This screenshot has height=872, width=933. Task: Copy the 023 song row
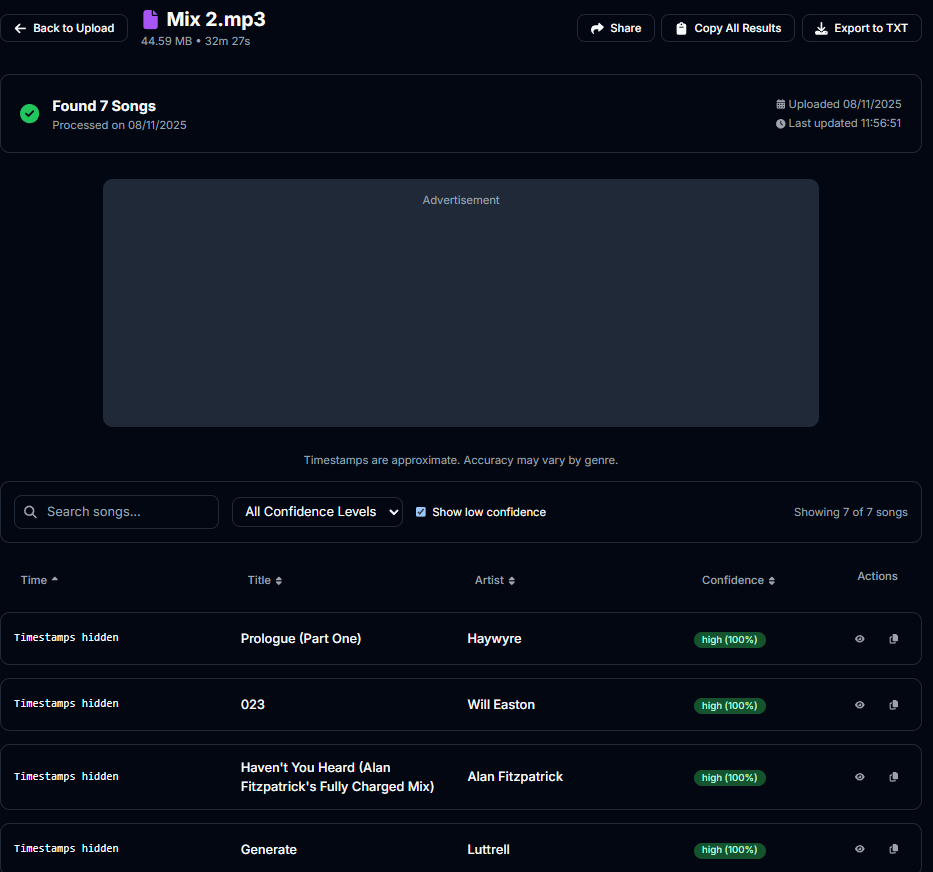point(893,705)
